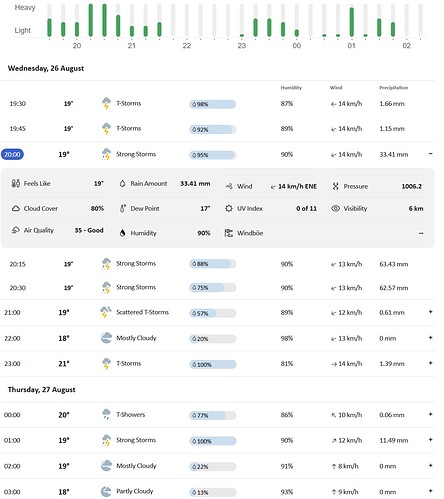Click the Visibility eye icon
Viewport: 444px width, 499px height.
click(335, 208)
